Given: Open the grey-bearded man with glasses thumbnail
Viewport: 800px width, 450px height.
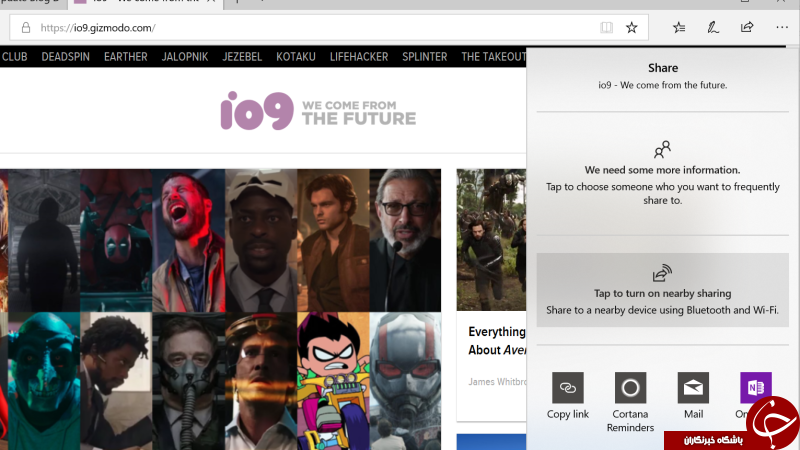Looking at the screenshot, I should pos(405,240).
